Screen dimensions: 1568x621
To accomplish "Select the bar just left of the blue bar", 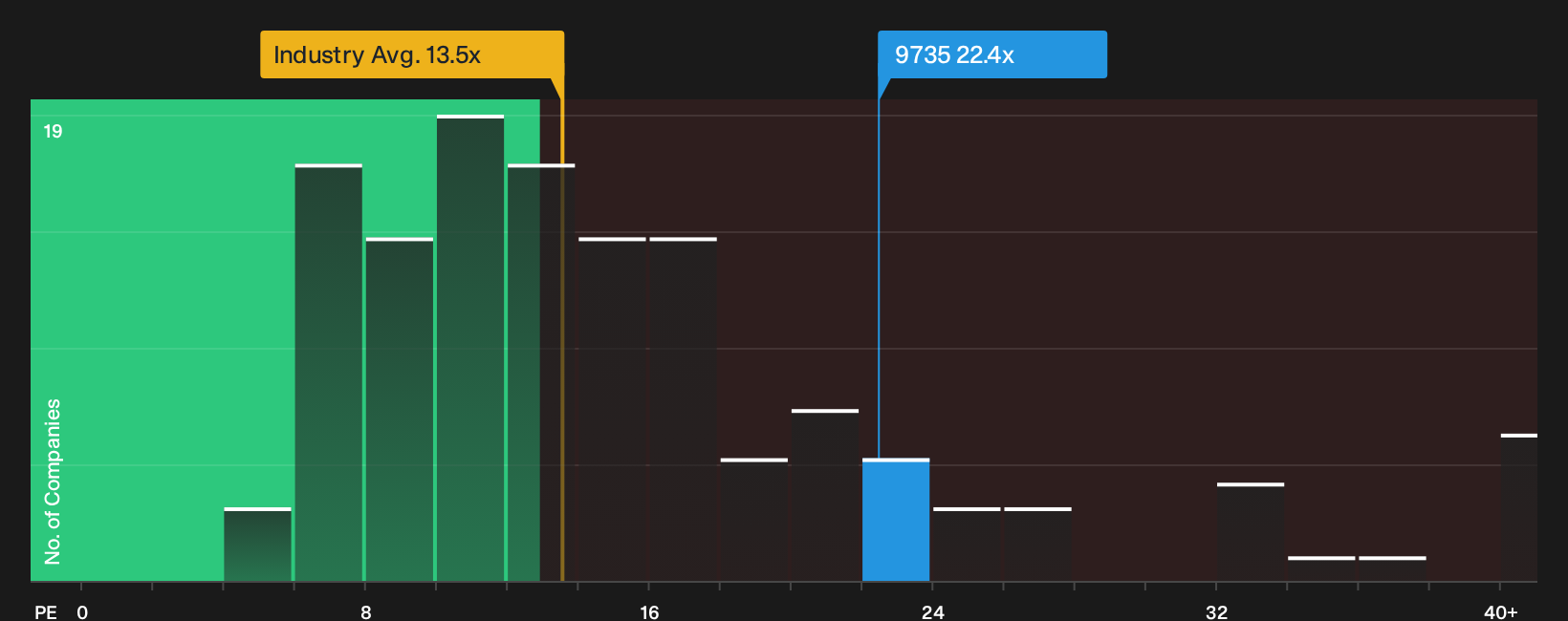I will pyautogui.click(x=825, y=495).
